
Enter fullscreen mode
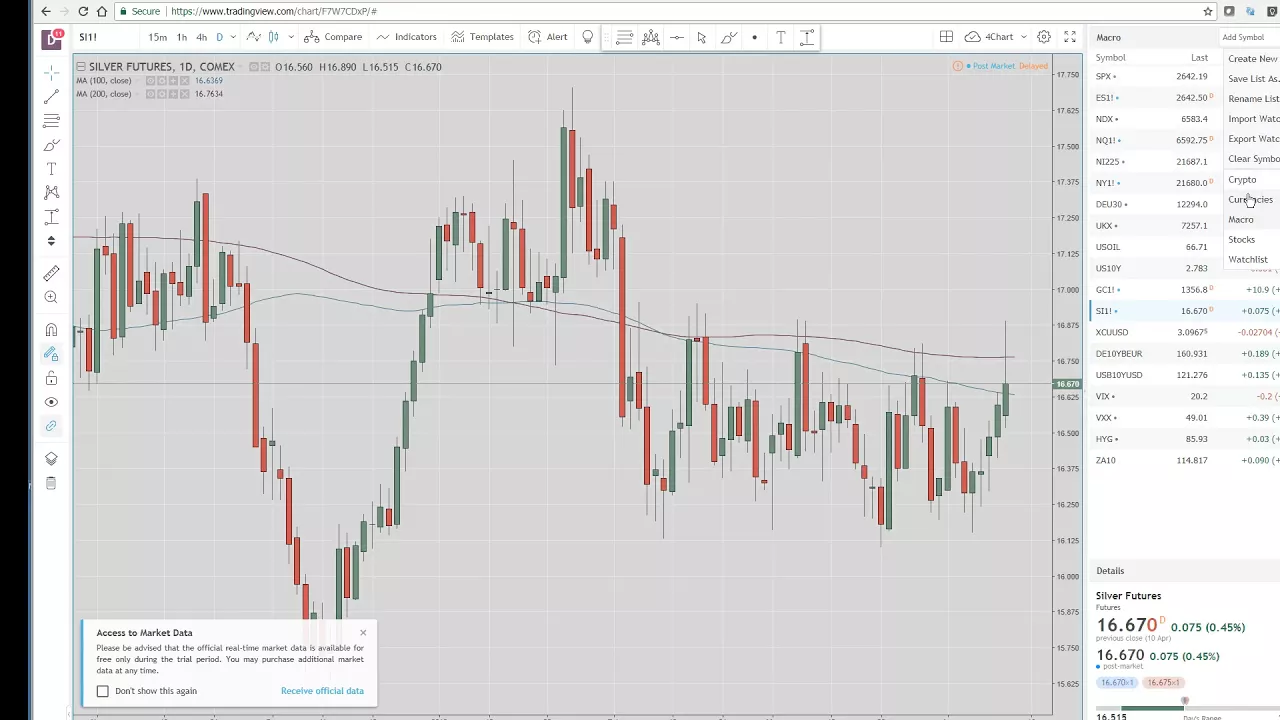coord(1070,37)
